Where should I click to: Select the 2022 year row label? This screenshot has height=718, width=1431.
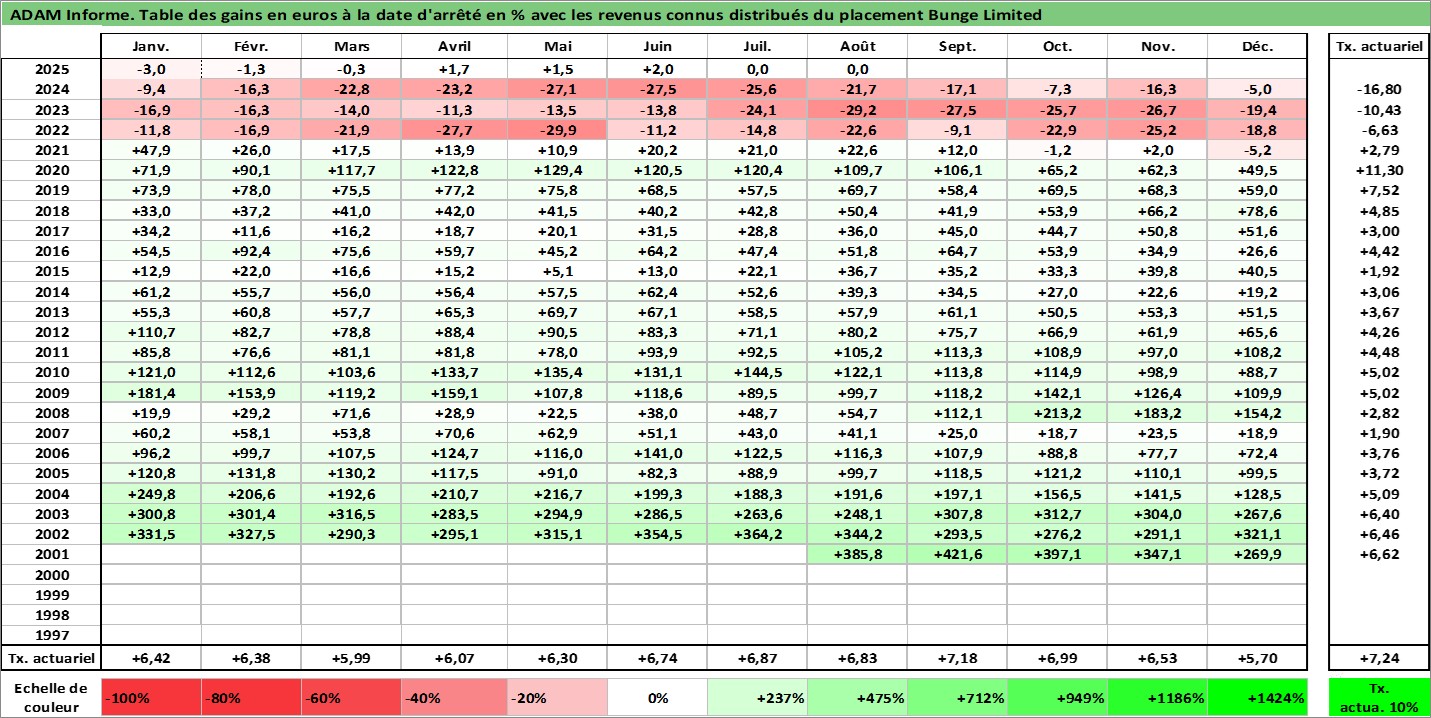coord(51,130)
